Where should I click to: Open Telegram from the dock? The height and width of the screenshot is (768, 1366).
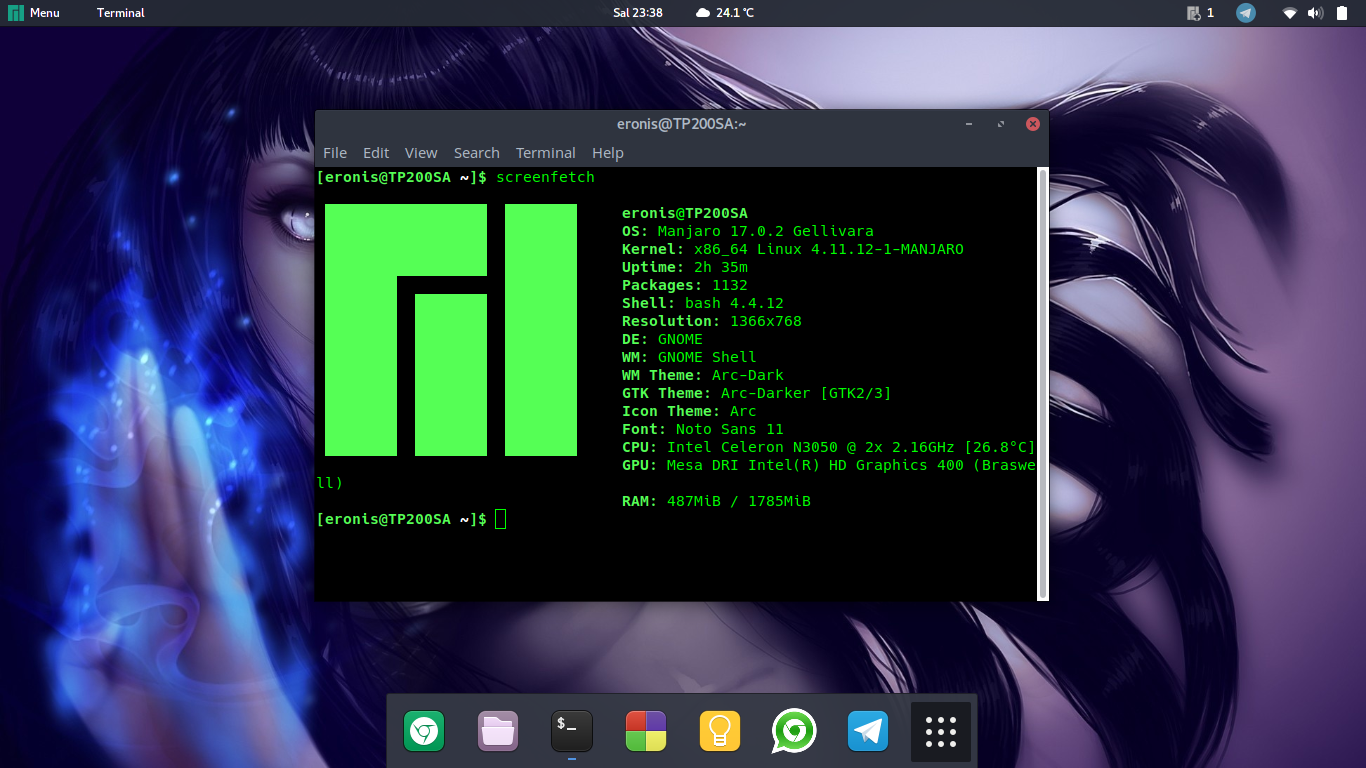click(x=868, y=732)
